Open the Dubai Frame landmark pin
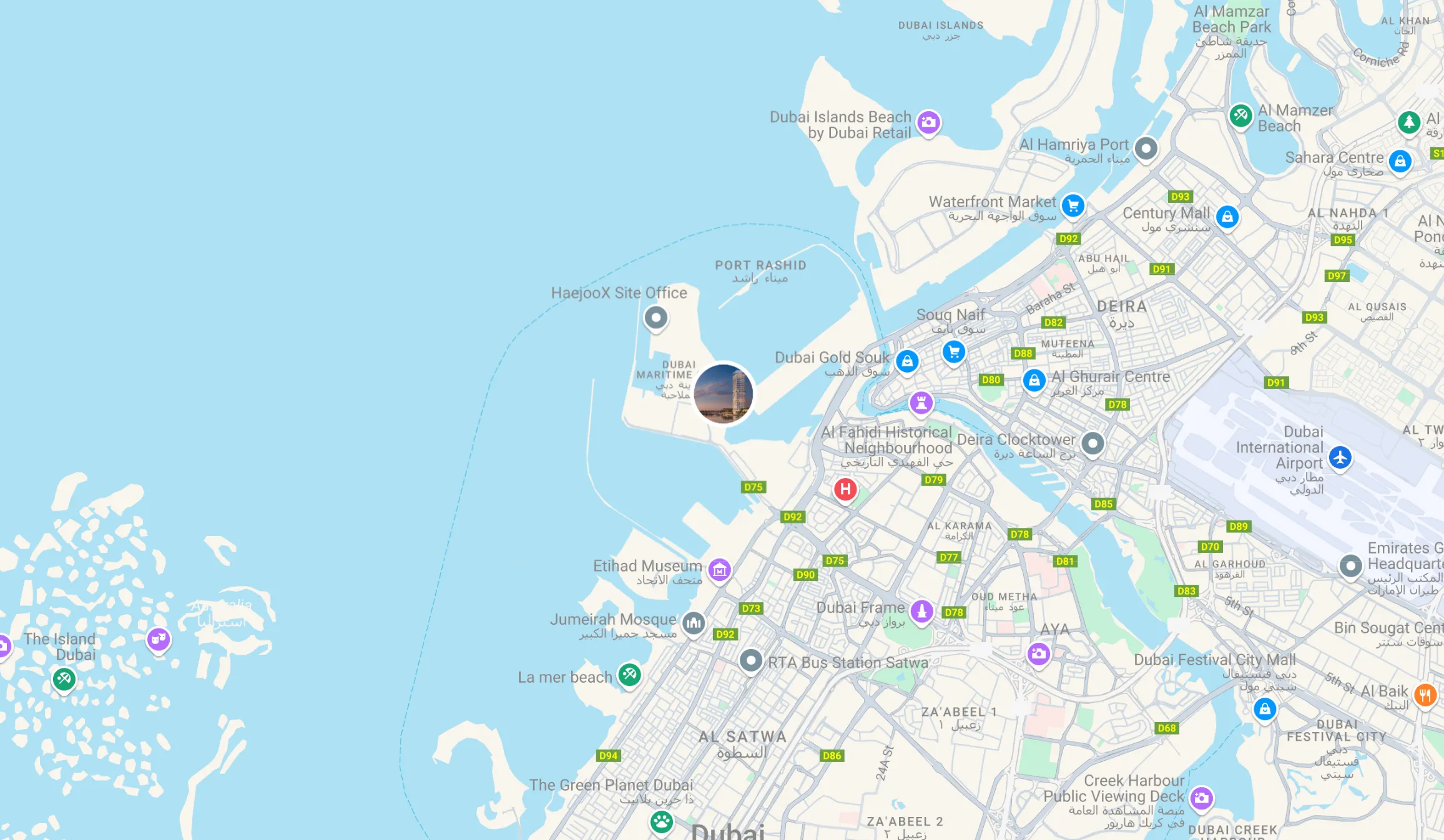Screen dimensions: 1444x840 click(x=921, y=612)
